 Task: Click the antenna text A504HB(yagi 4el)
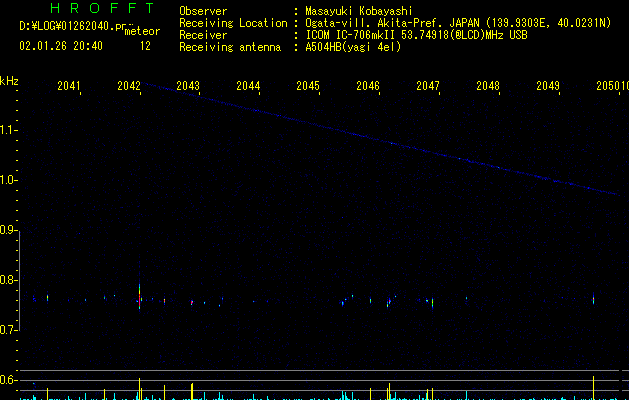(x=353, y=47)
